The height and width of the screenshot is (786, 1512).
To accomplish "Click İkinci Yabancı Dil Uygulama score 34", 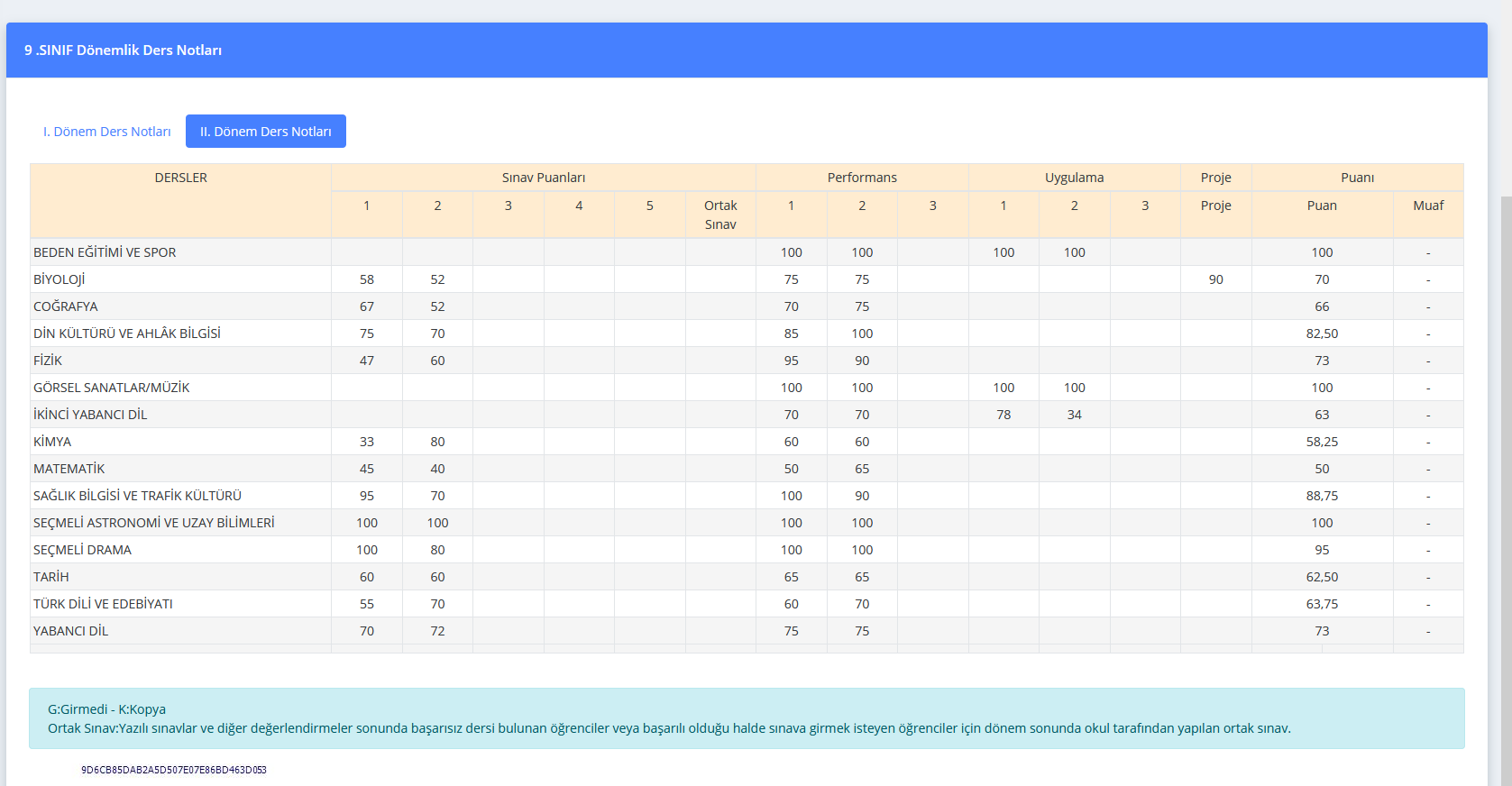I will click(x=1075, y=415).
